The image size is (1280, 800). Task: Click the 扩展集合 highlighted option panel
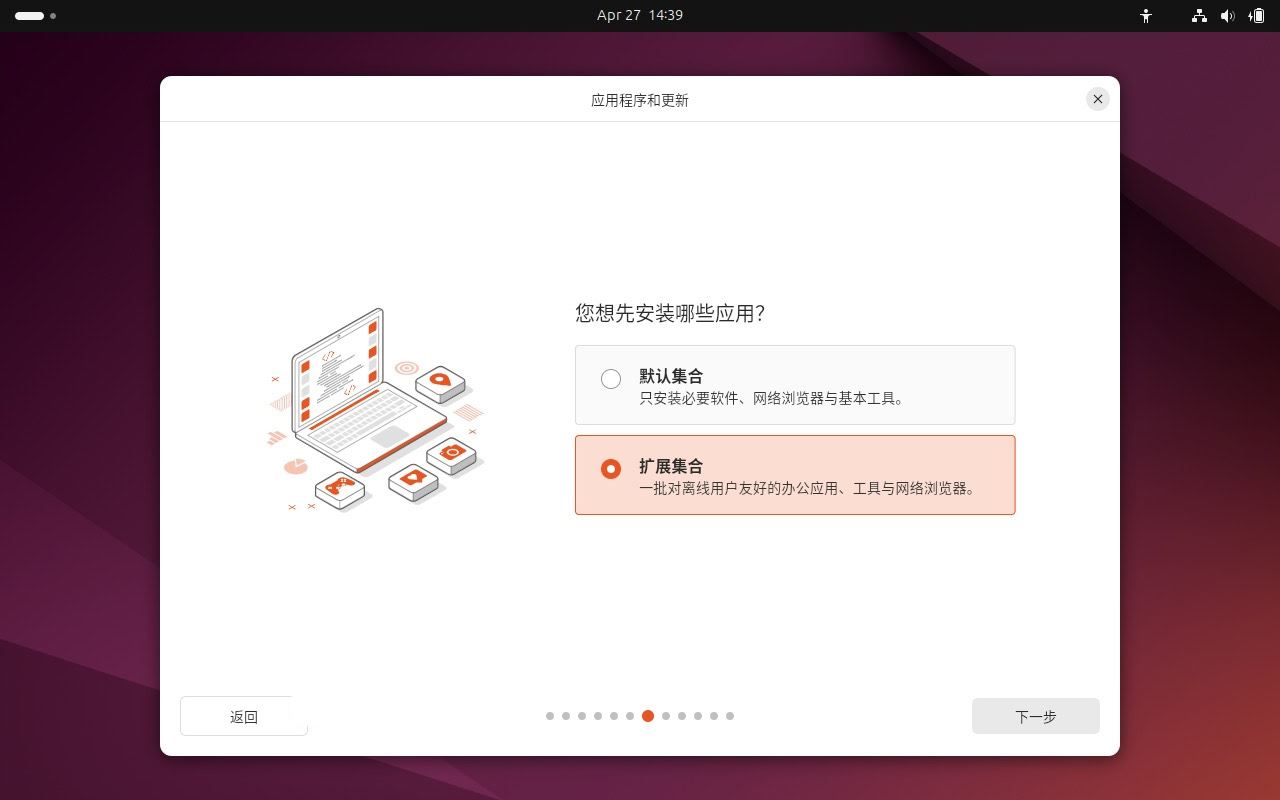pyautogui.click(x=795, y=475)
